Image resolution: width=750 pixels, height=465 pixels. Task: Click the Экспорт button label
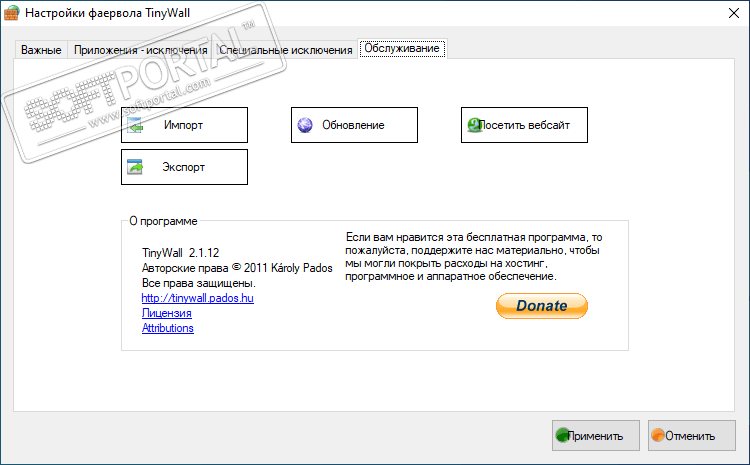click(x=183, y=167)
